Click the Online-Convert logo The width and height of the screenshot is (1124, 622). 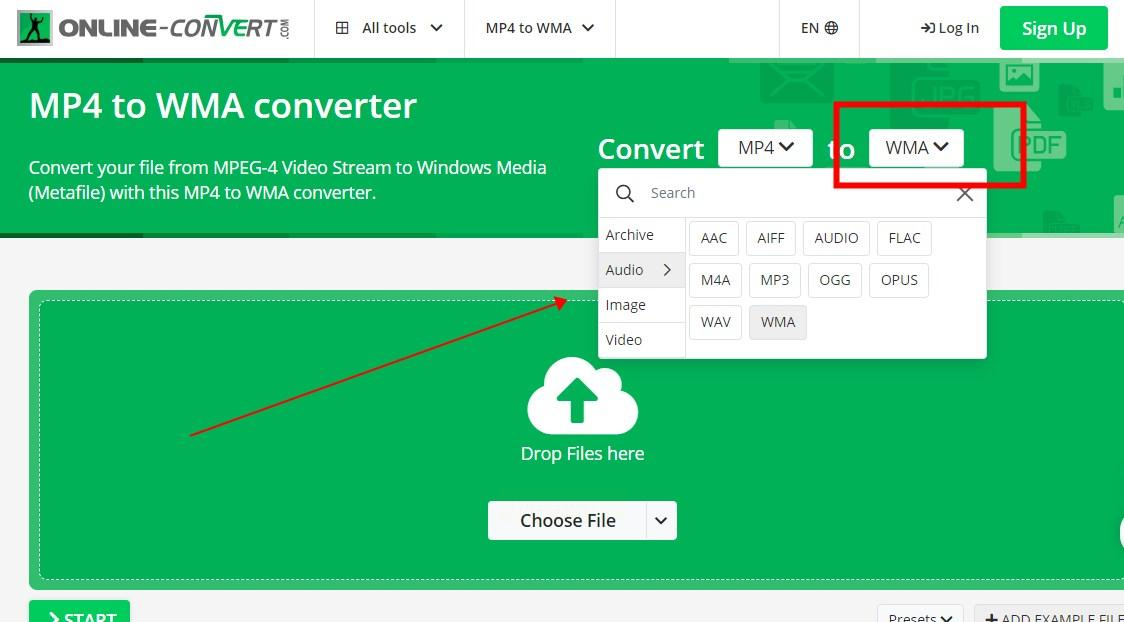pos(153,28)
